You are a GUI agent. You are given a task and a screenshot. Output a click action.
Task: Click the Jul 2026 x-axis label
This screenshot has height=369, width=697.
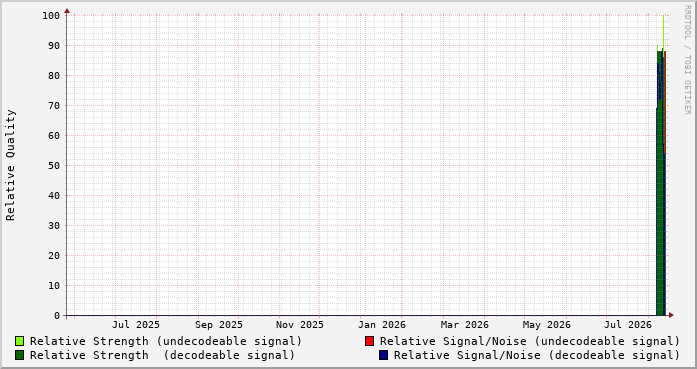(x=628, y=325)
